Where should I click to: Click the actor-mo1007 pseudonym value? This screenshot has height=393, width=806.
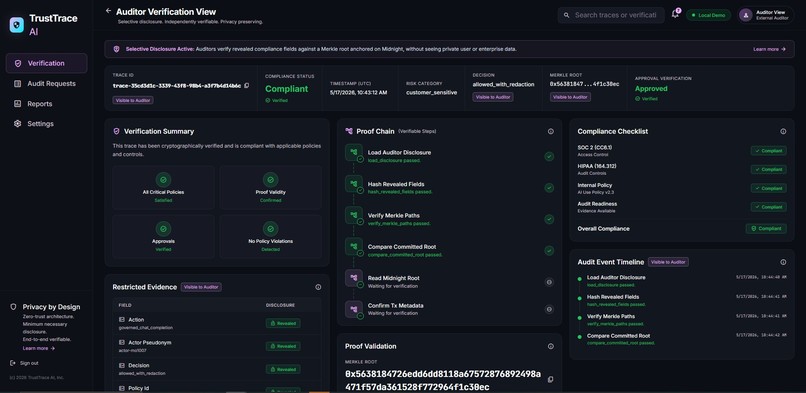pyautogui.click(x=134, y=350)
